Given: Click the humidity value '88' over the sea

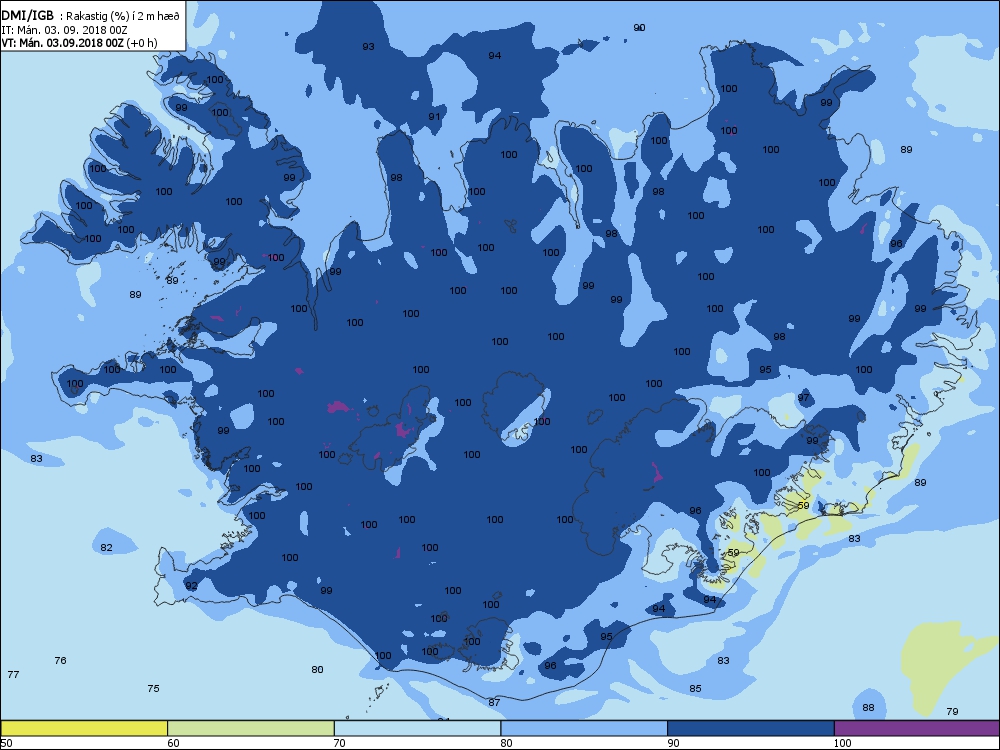Looking at the screenshot, I should point(868,707).
